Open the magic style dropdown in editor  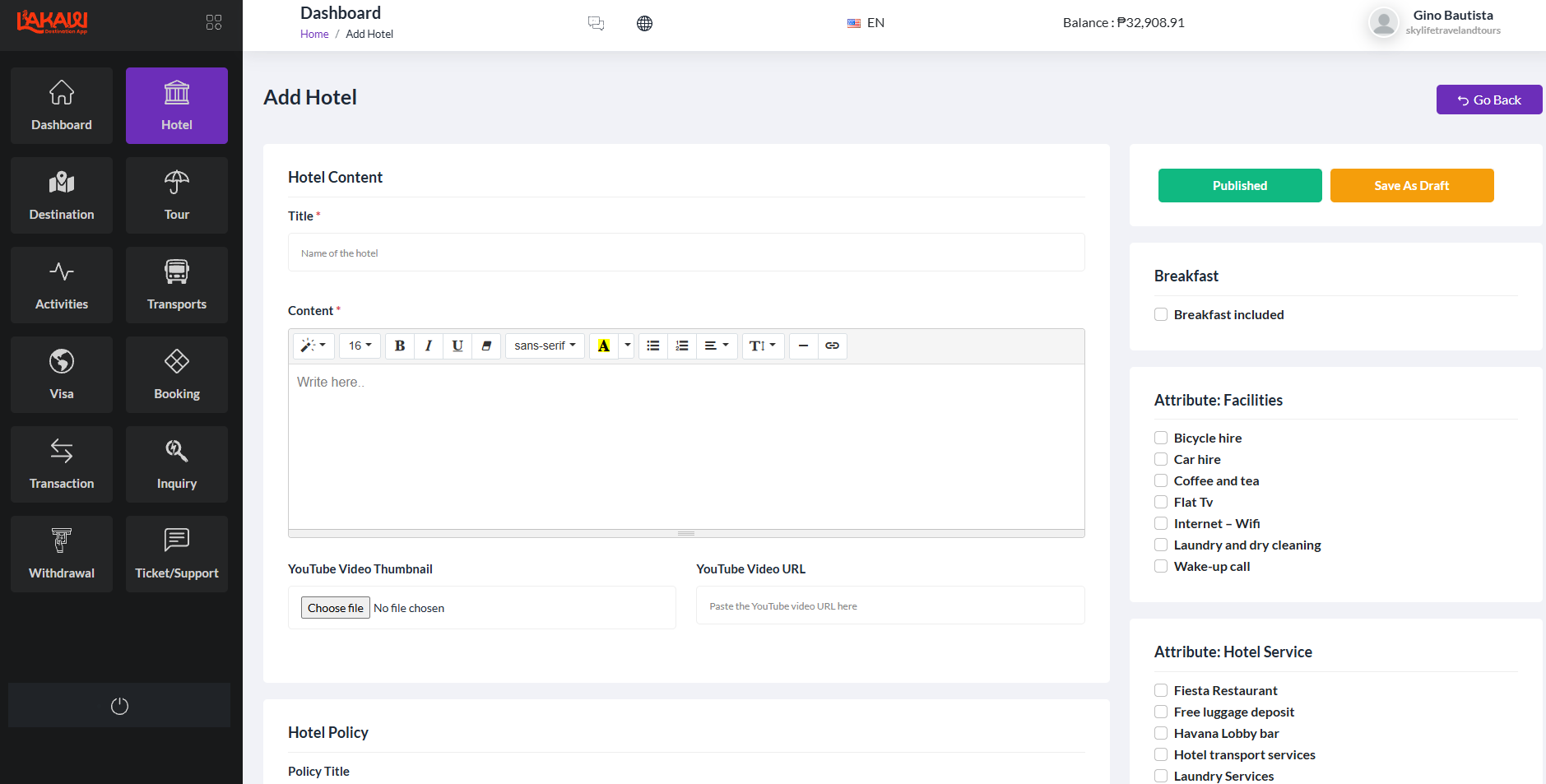313,346
